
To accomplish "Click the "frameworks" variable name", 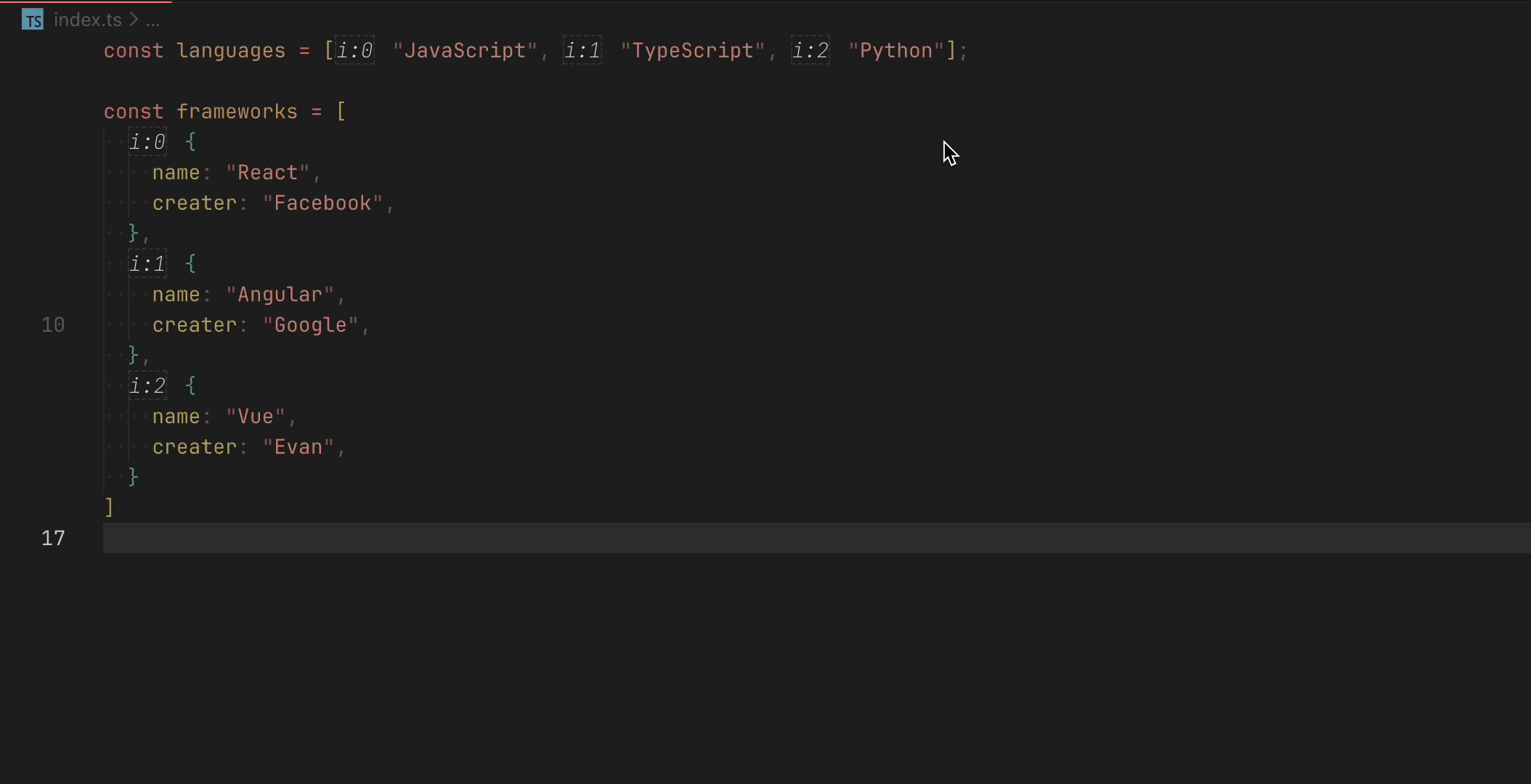I will 237,111.
